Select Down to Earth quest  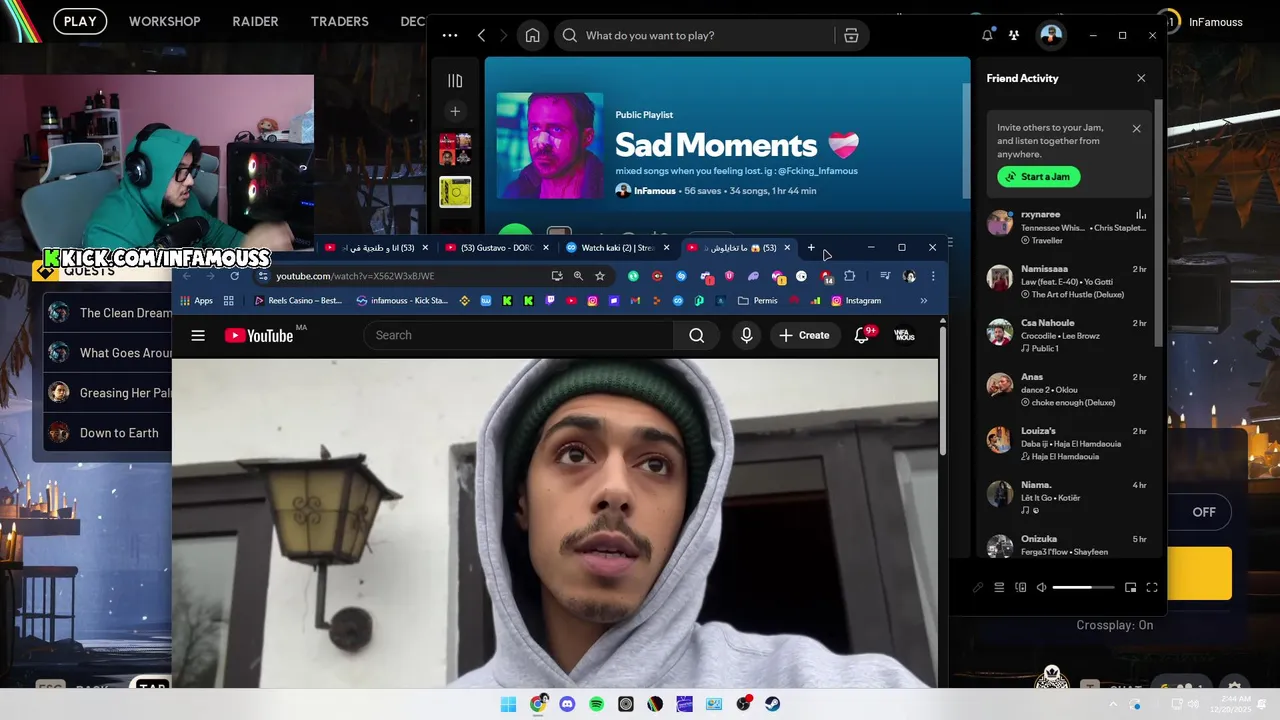(x=108, y=433)
